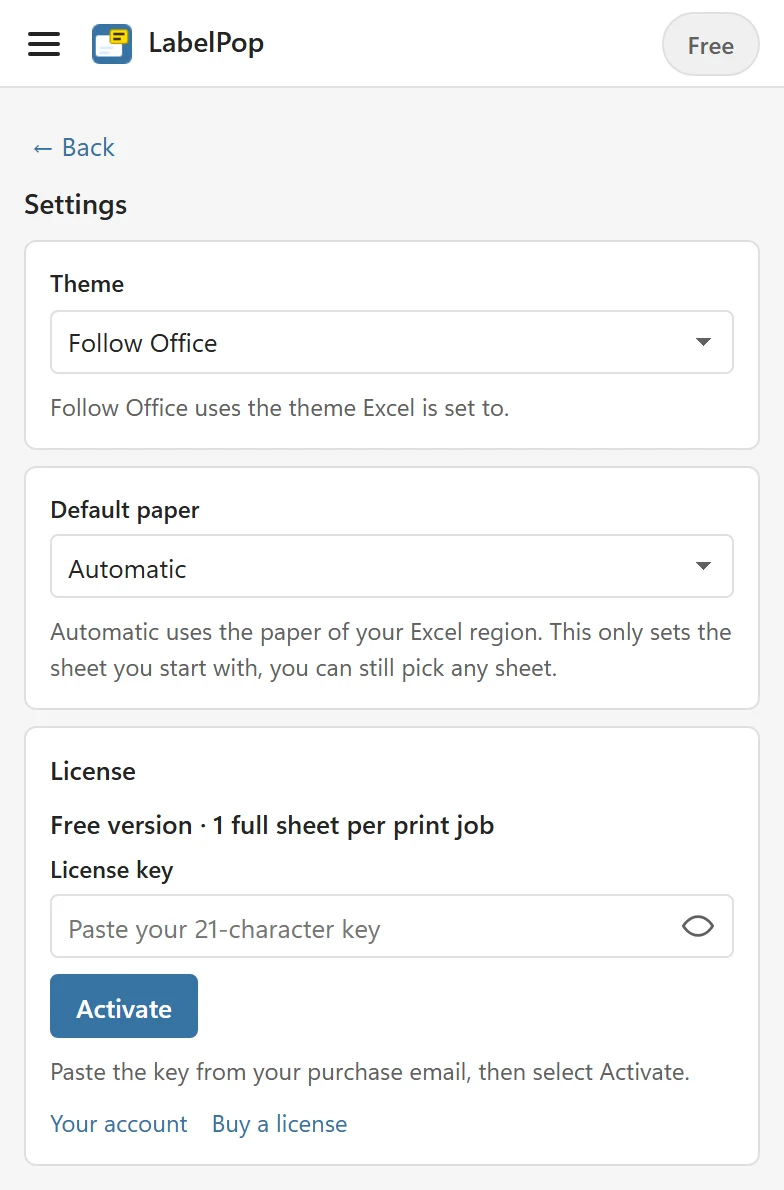Toggle license key visibility eye icon
The width and height of the screenshot is (784, 1190).
click(x=697, y=926)
